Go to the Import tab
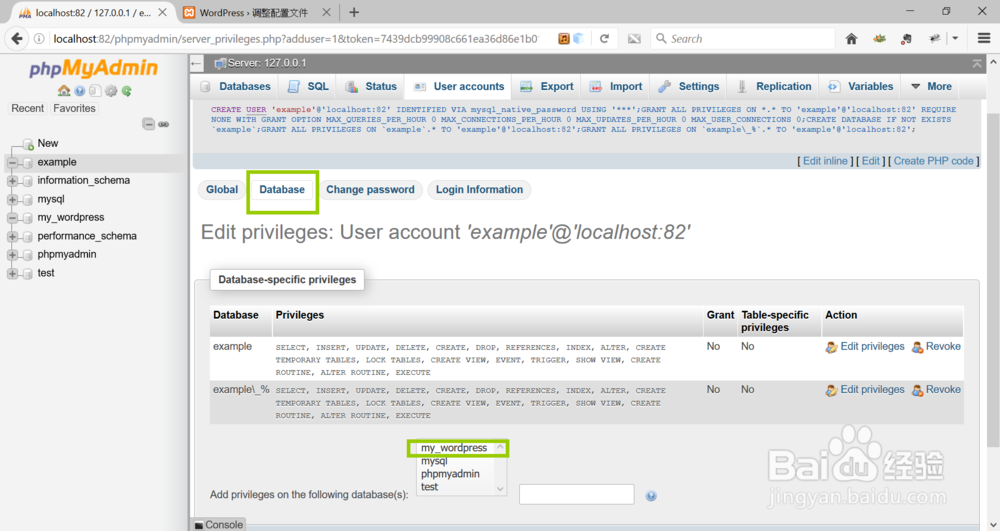Screen dimensions: 1000x531 click(x=616, y=87)
